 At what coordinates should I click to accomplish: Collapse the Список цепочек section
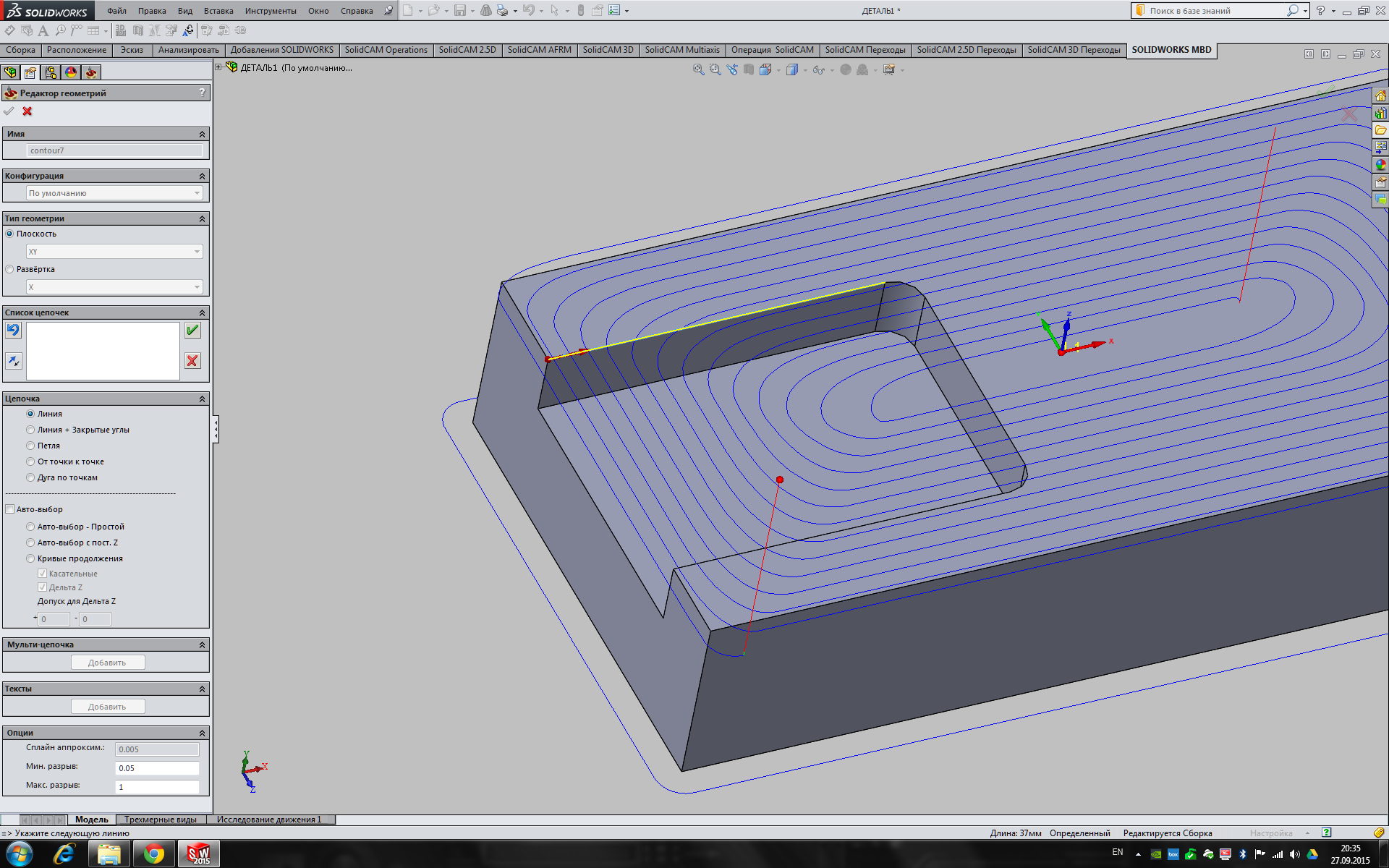coord(202,312)
